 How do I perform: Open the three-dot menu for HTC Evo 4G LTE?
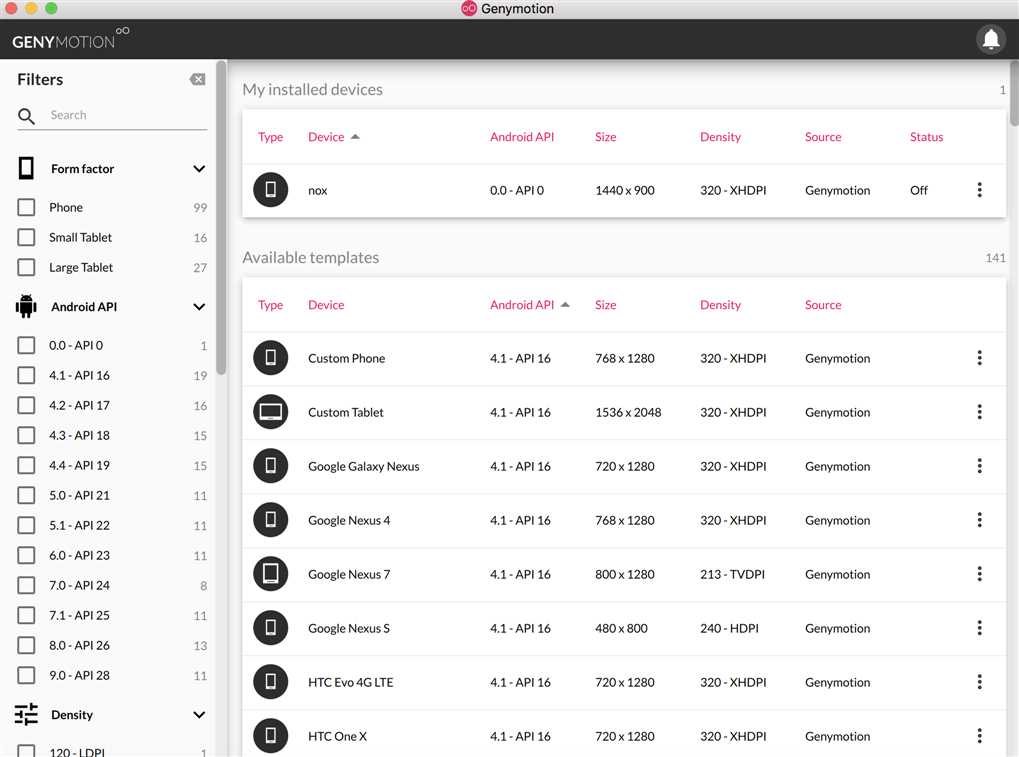point(979,682)
